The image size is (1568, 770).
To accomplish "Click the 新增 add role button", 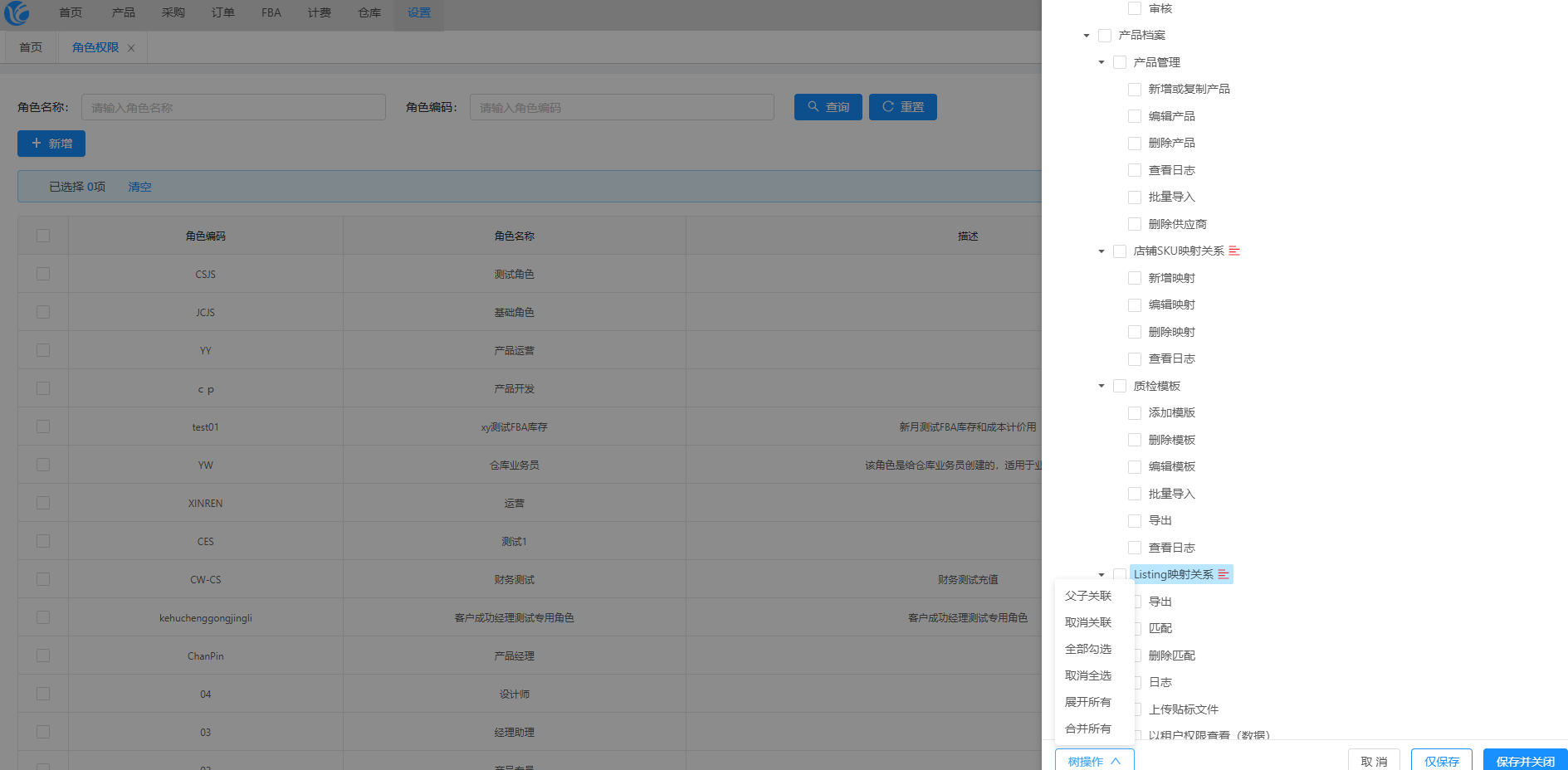I will [51, 144].
